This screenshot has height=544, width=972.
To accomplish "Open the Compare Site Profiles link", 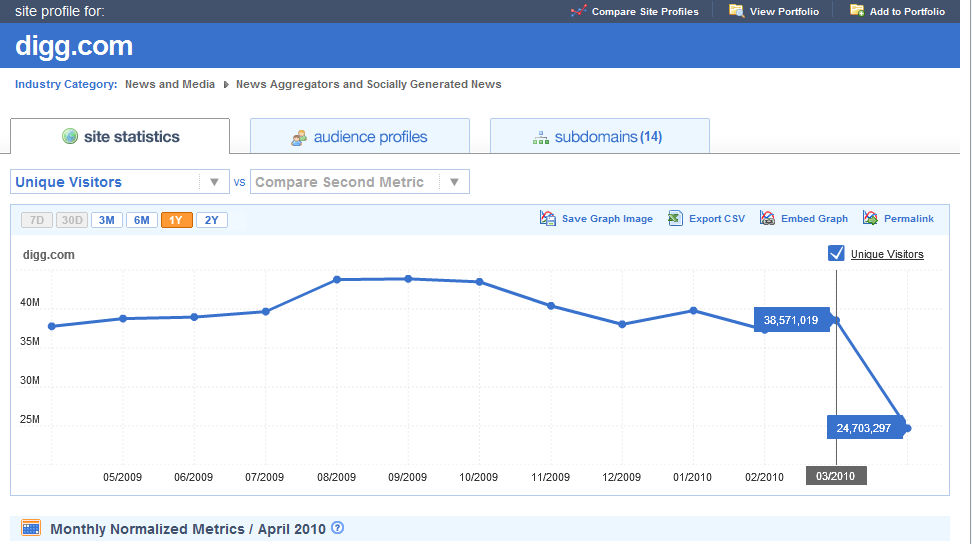I will click(645, 11).
